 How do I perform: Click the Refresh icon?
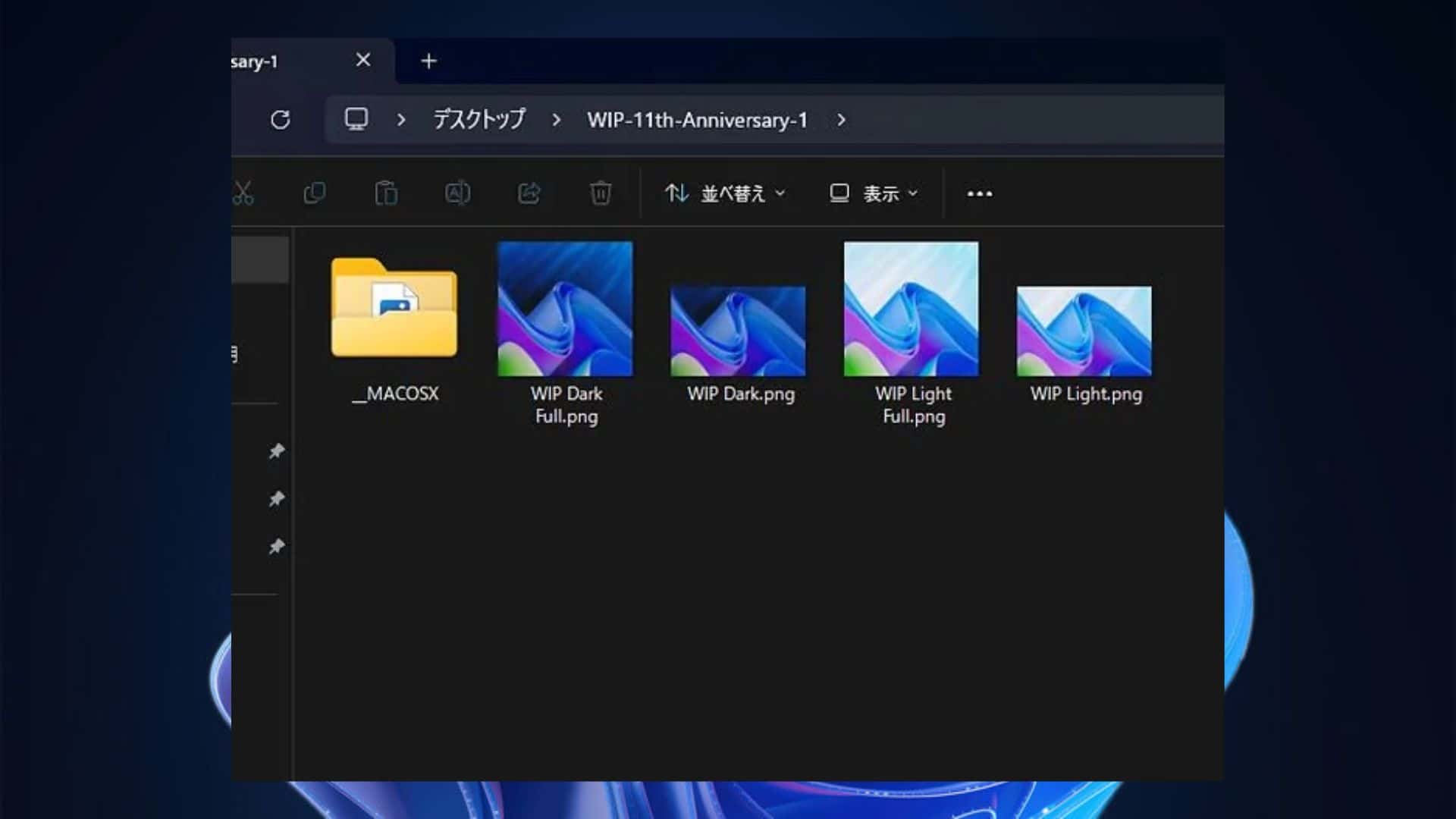[x=281, y=120]
